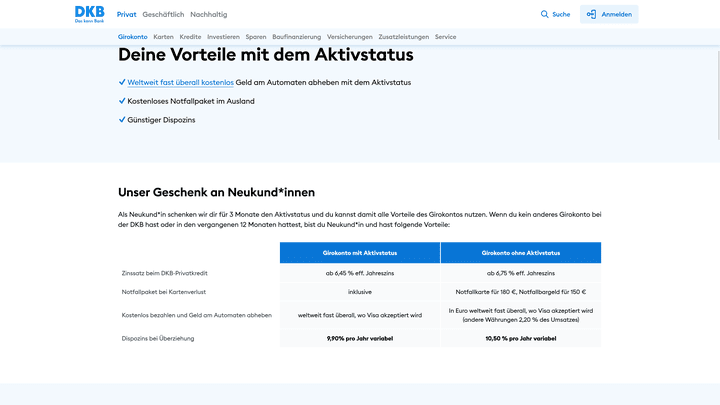Click heading 'Deine Vorteile mit dem Aktivstatus'

[265, 55]
